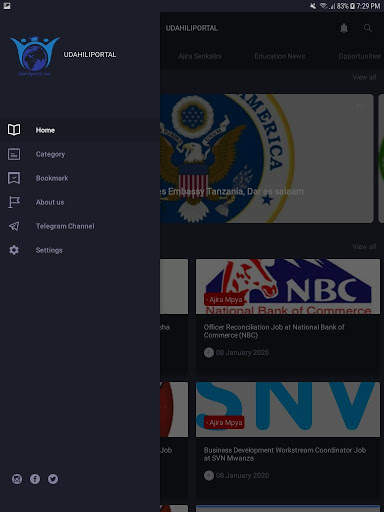
Task: Click the search magnifier icon
Action: click(368, 28)
